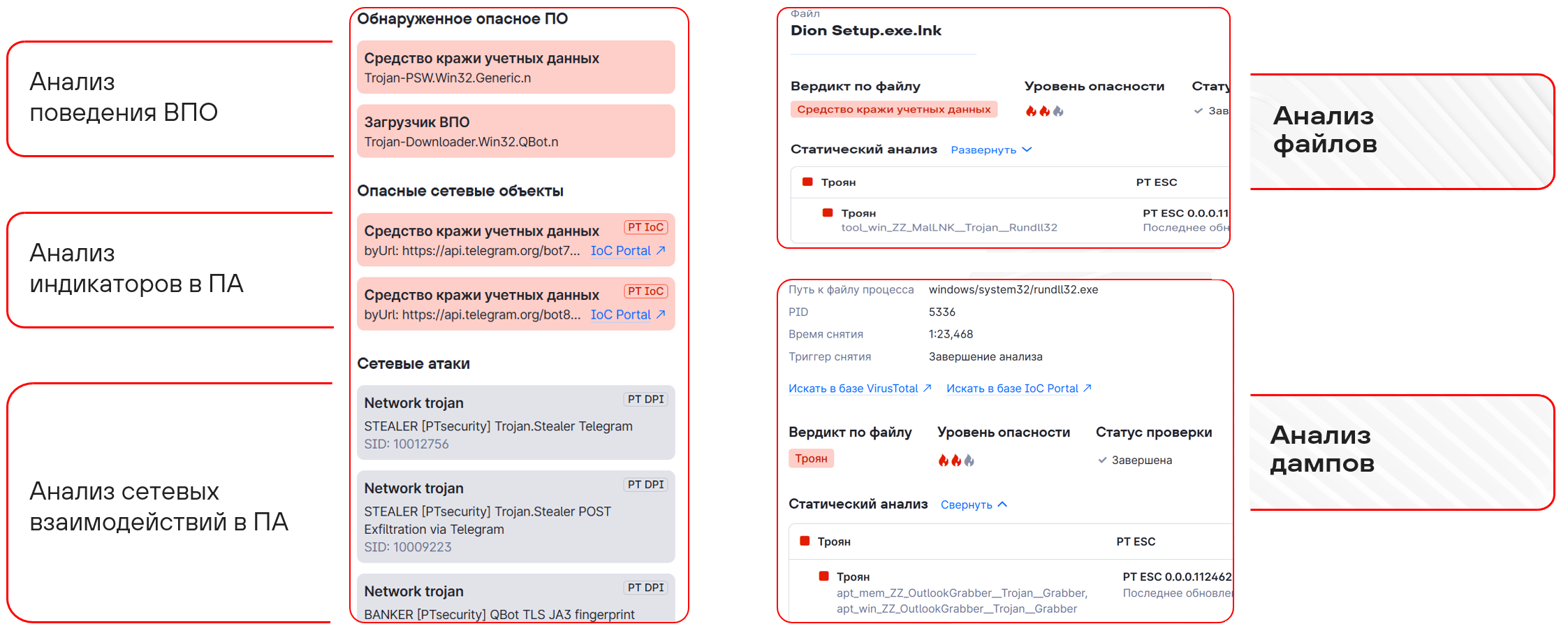Click the Время снятия label
Image resolution: width=1568 pixels, height=631 pixels.
point(826,334)
